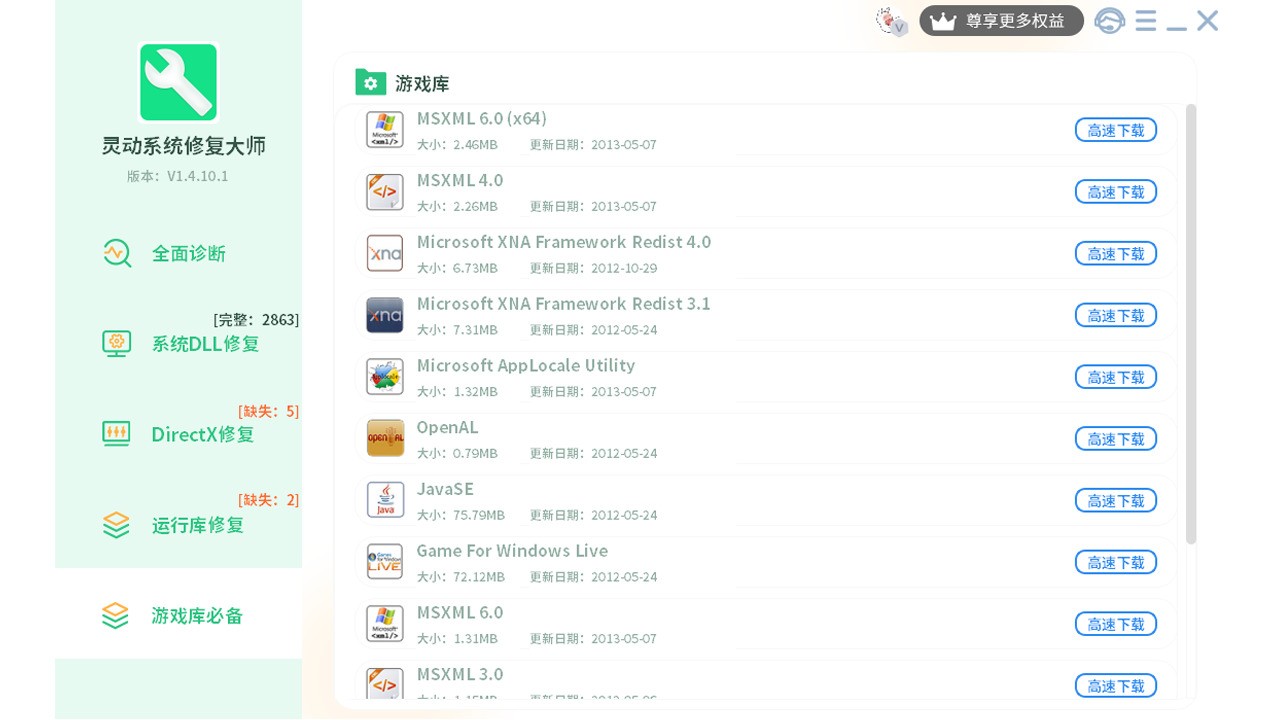Viewport: 1280px width, 720px height.
Task: Click the user avatar icon with V badge
Action: [892, 21]
